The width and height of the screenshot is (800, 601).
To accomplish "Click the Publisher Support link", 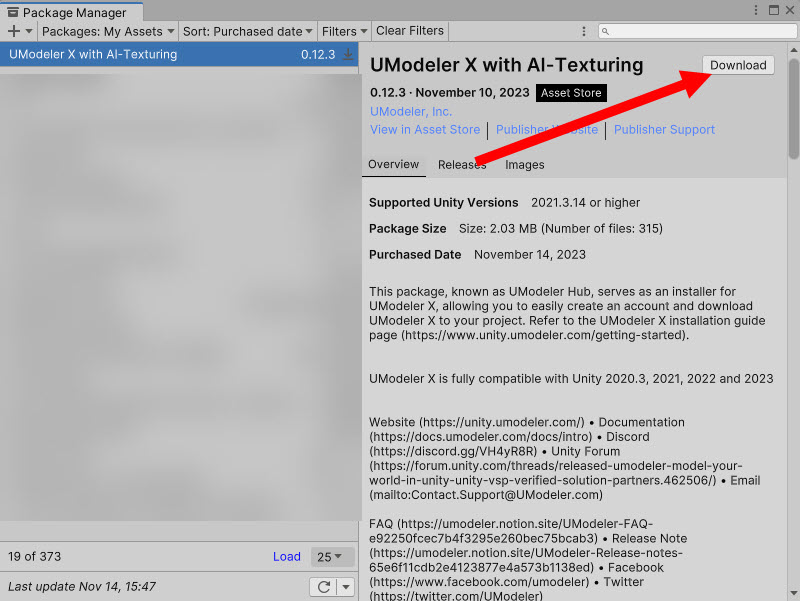I will 664,130.
